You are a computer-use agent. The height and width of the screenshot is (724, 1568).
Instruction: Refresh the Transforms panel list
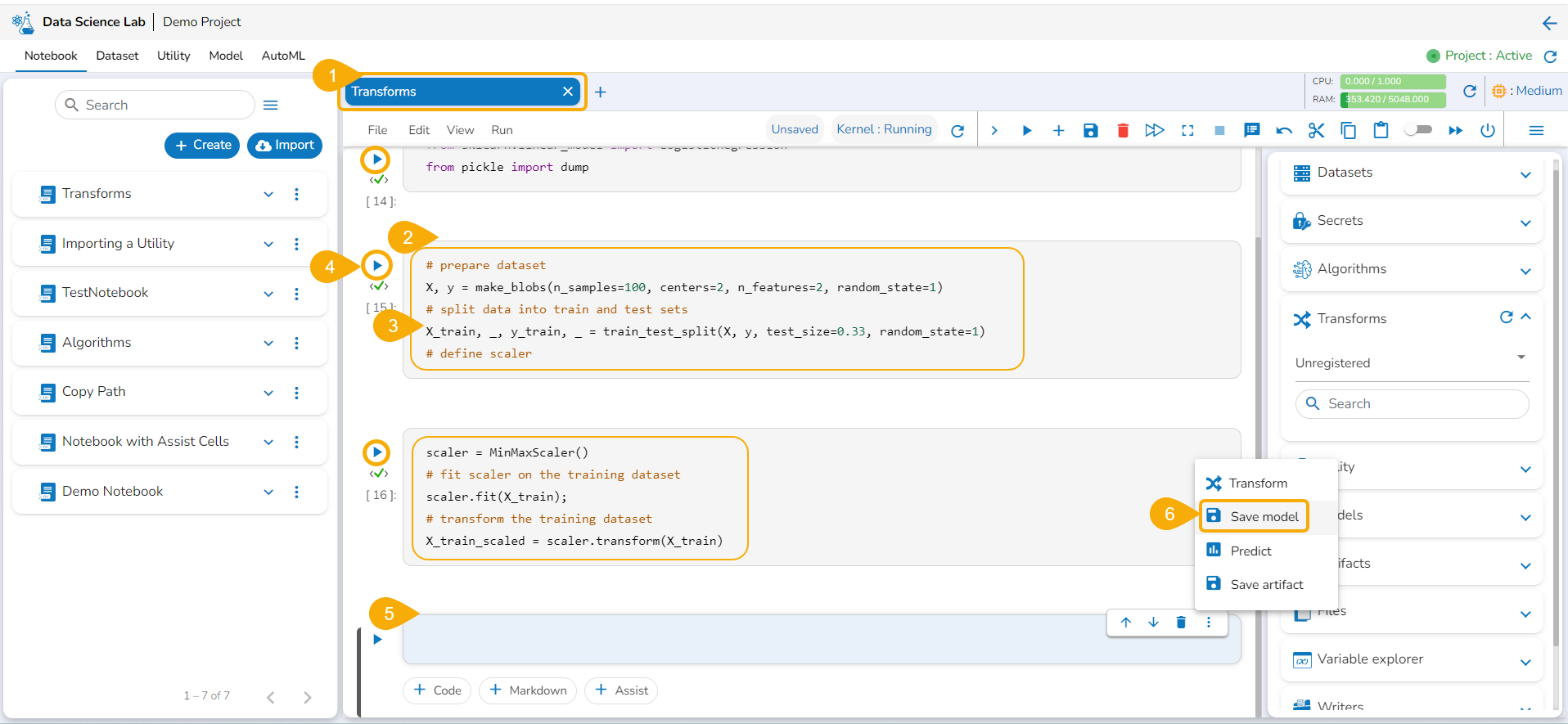point(1506,317)
